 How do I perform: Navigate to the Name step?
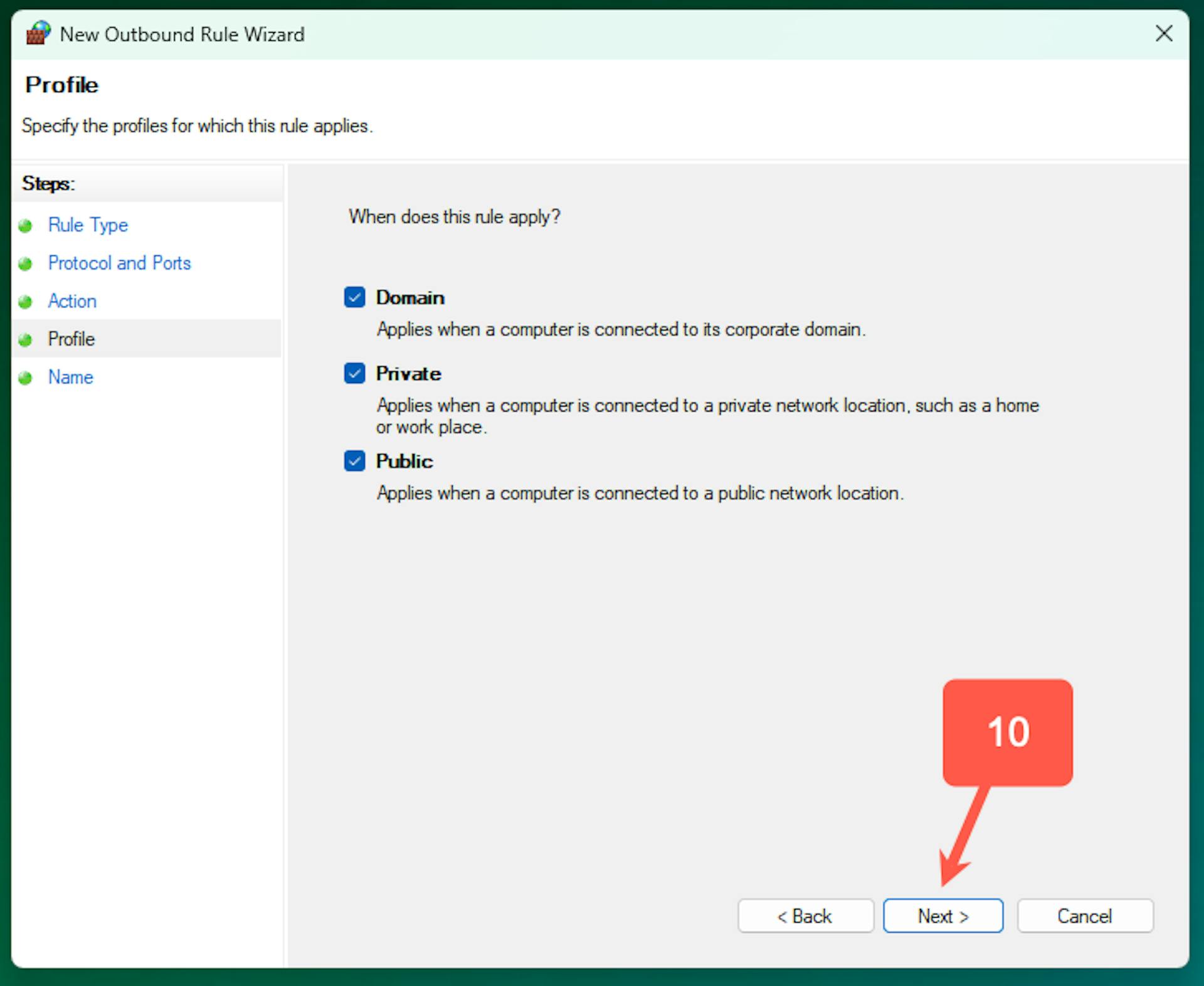point(70,378)
